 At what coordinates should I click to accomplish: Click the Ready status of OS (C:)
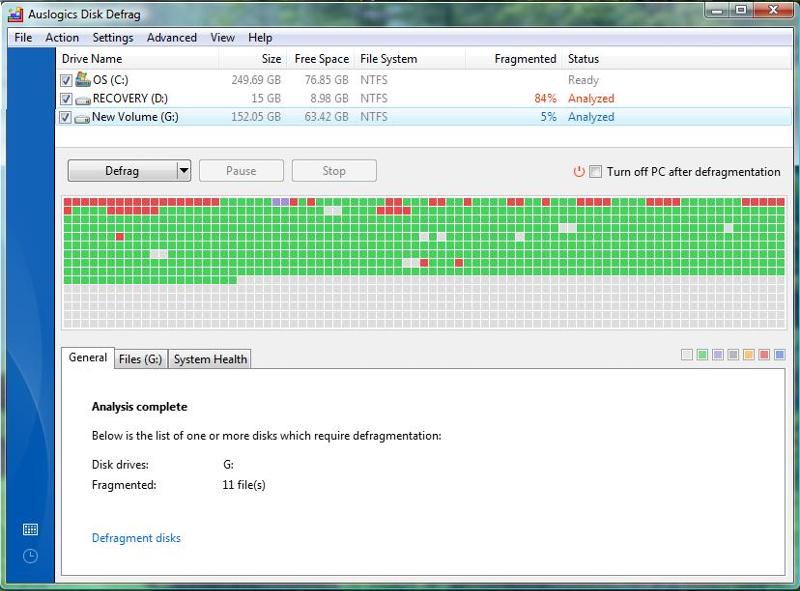point(583,81)
